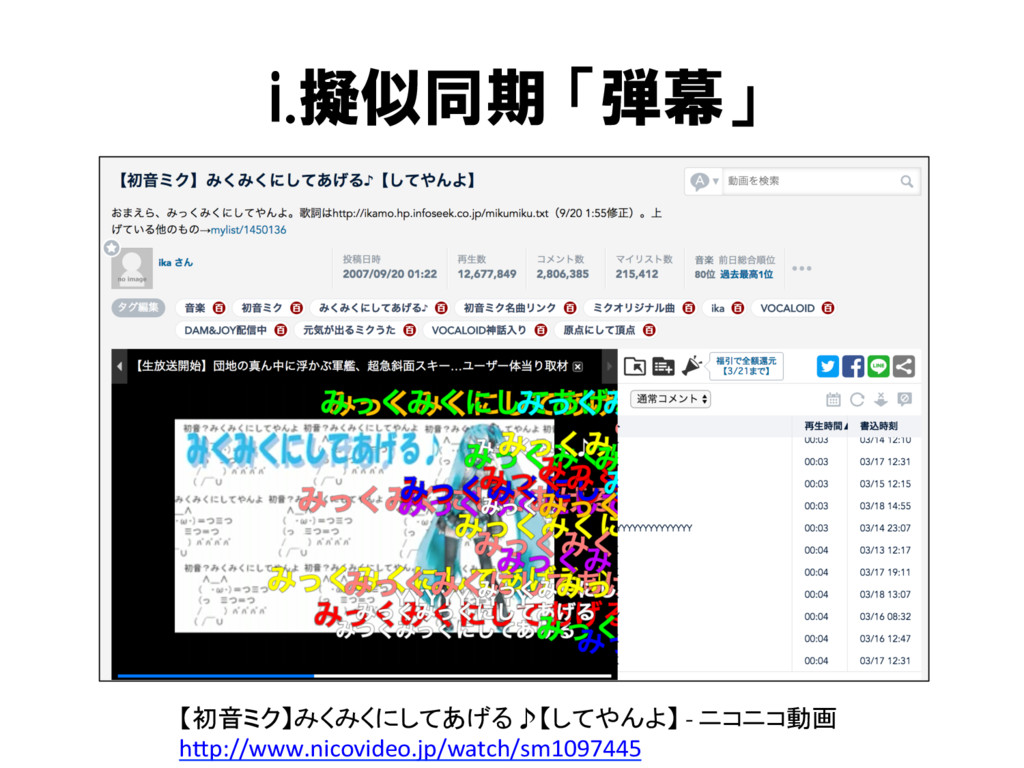Viewport: 1024px width, 768px height.
Task: Click the タグ編集 tag edit button
Action: click(138, 308)
